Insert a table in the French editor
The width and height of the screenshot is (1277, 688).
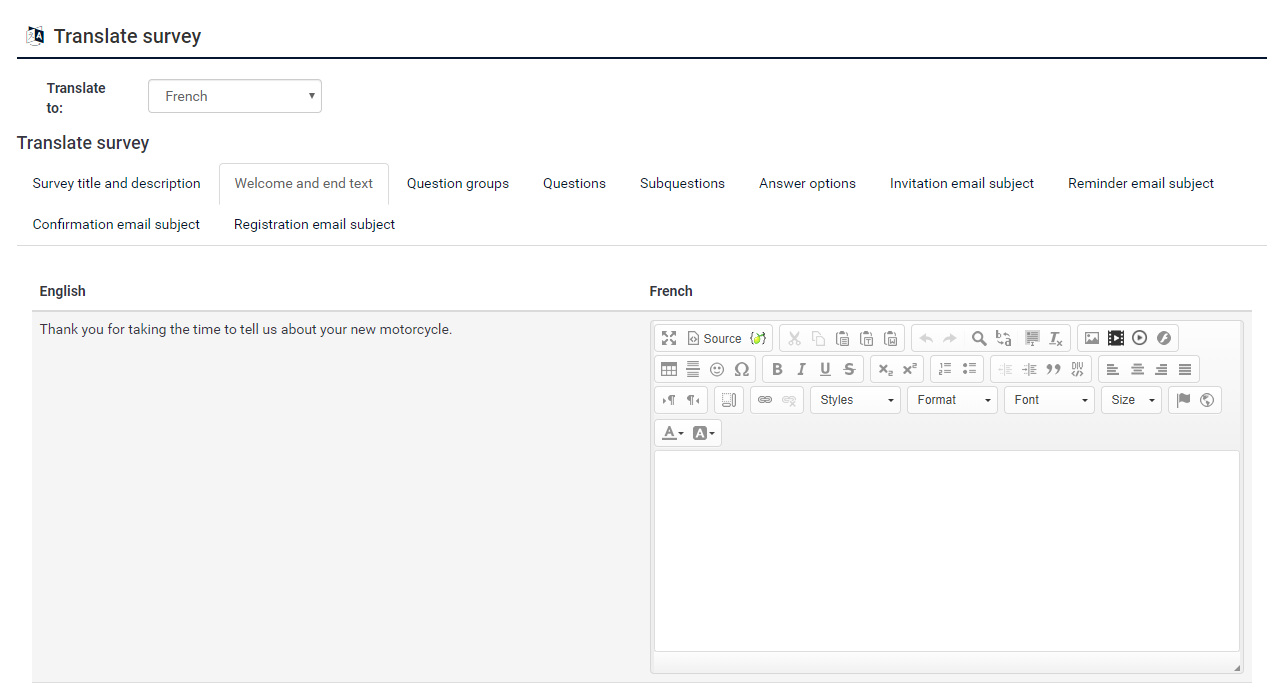(x=669, y=369)
